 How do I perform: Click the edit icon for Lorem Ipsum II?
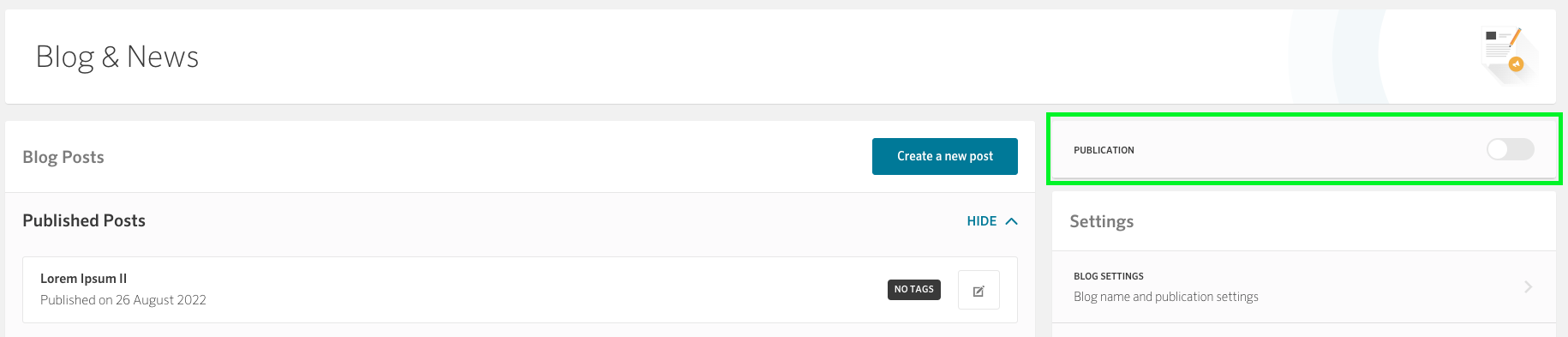979,291
